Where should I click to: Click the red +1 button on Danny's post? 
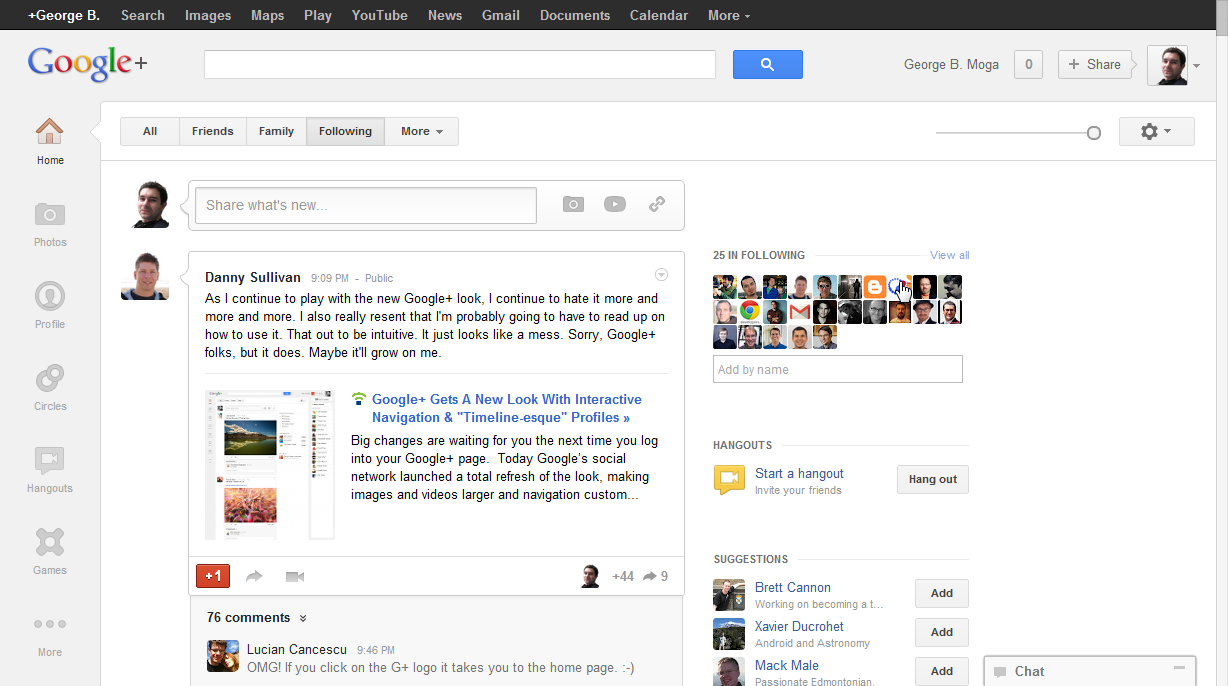(213, 576)
